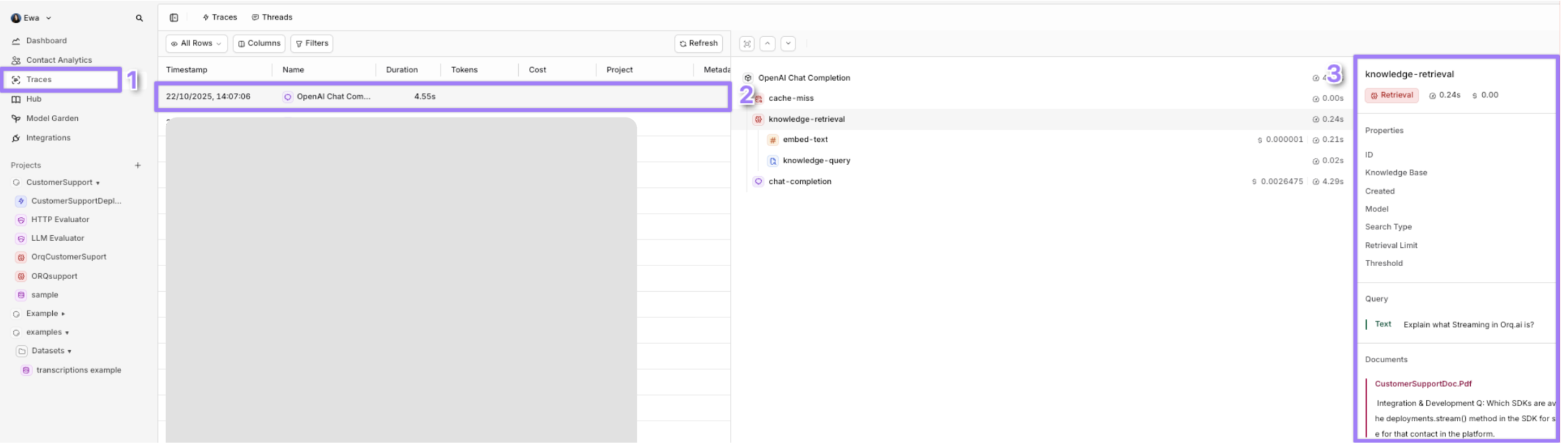The height and width of the screenshot is (448, 1568).
Task: Select the OpenAI Chat Com... trace row
Action: [443, 97]
